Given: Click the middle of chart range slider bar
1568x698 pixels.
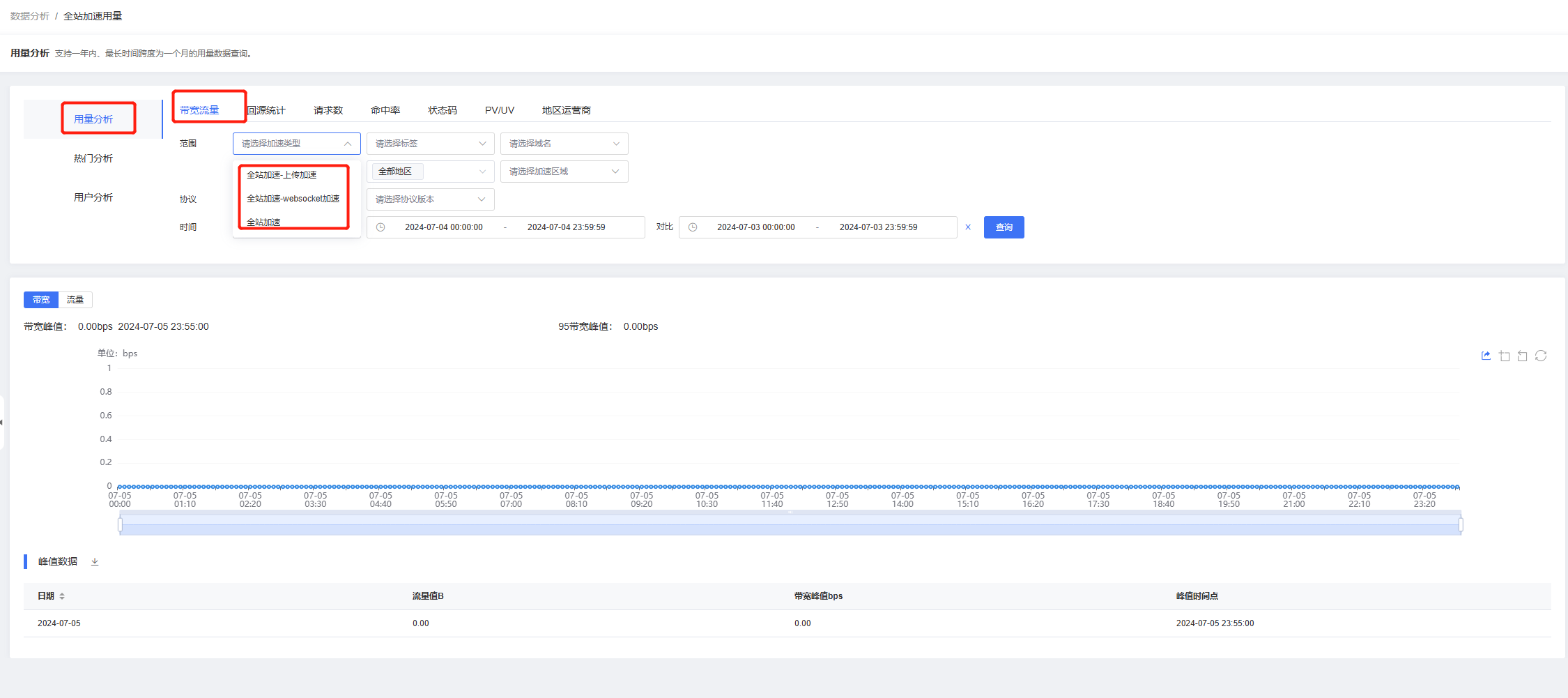Looking at the screenshot, I should [x=790, y=524].
